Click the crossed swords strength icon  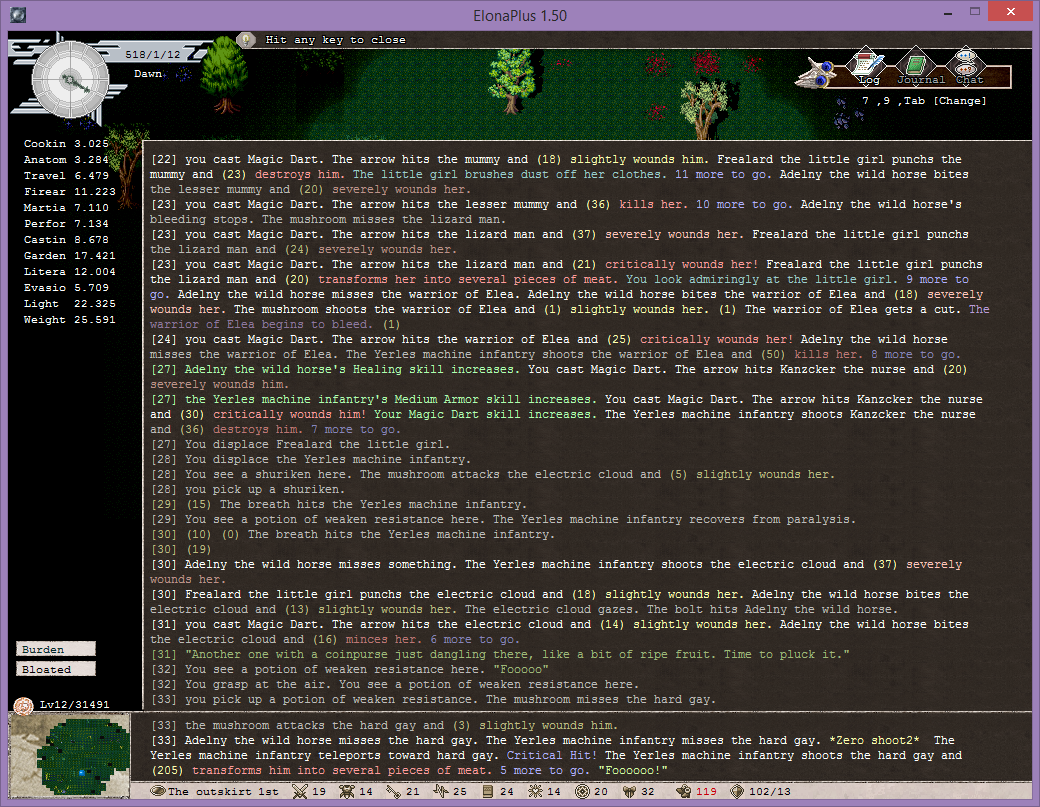(x=300, y=791)
